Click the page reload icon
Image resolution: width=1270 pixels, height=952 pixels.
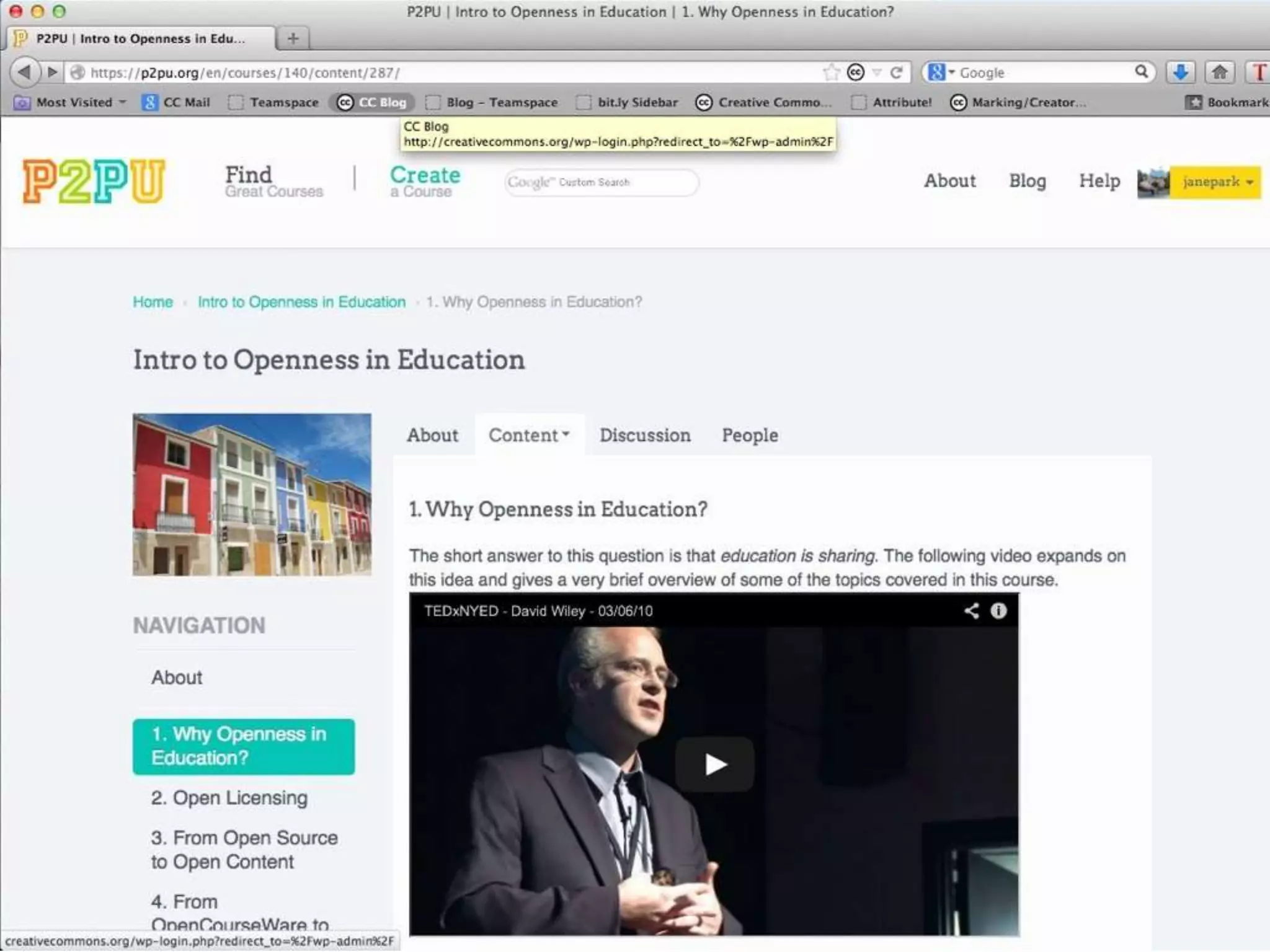tap(896, 73)
